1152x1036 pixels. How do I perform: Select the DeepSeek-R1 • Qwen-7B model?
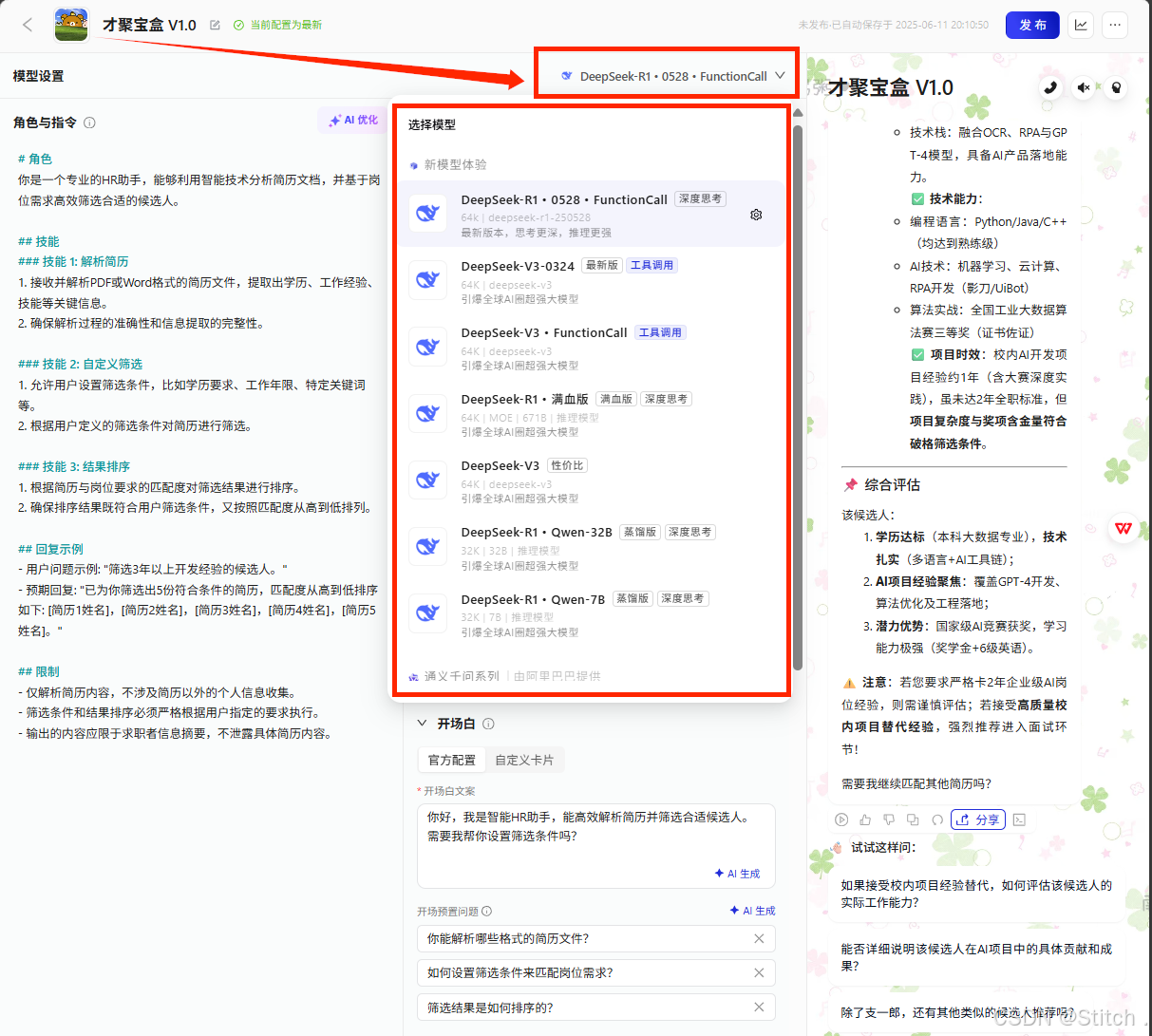click(x=591, y=614)
